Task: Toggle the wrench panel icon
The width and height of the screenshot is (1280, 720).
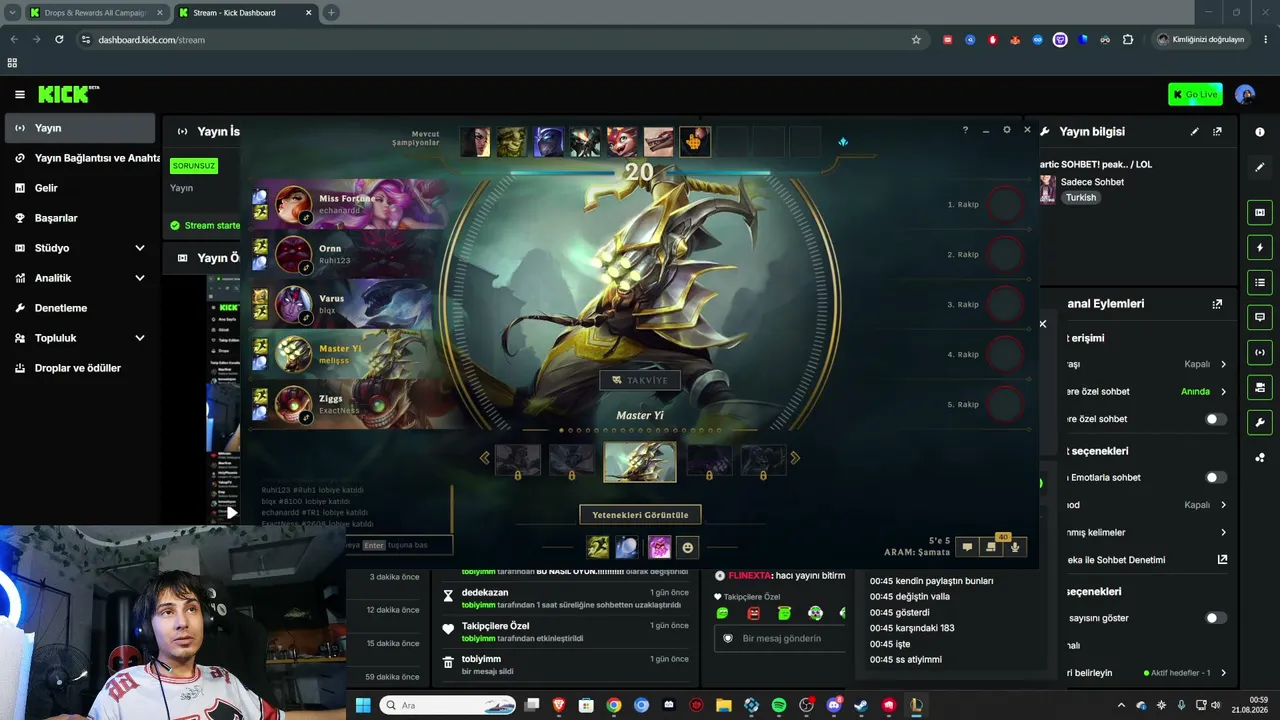Action: tap(1260, 422)
